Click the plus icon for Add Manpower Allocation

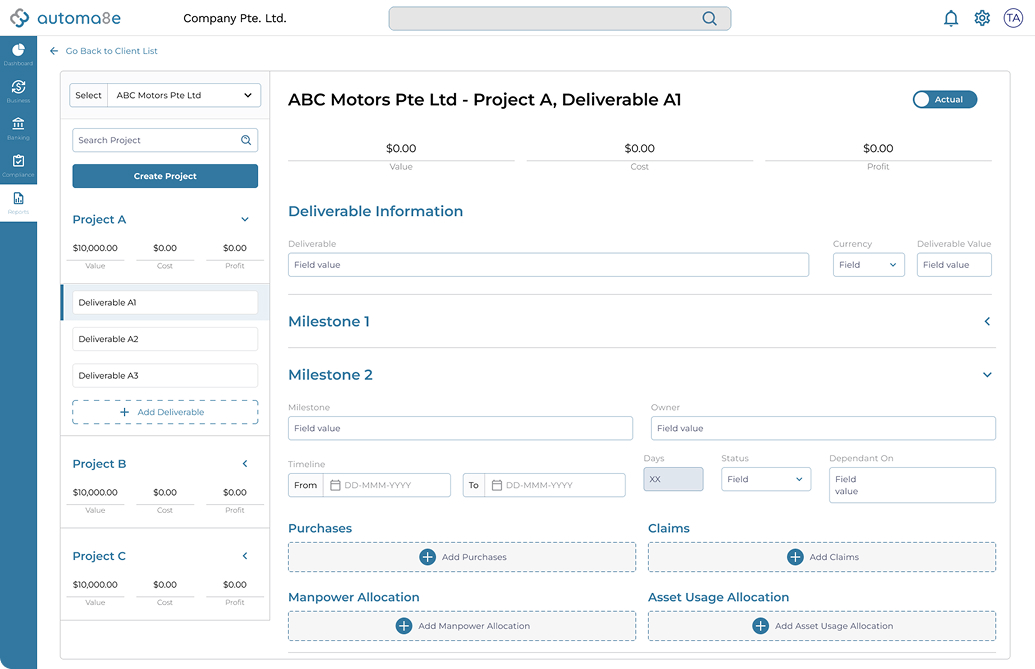(404, 625)
